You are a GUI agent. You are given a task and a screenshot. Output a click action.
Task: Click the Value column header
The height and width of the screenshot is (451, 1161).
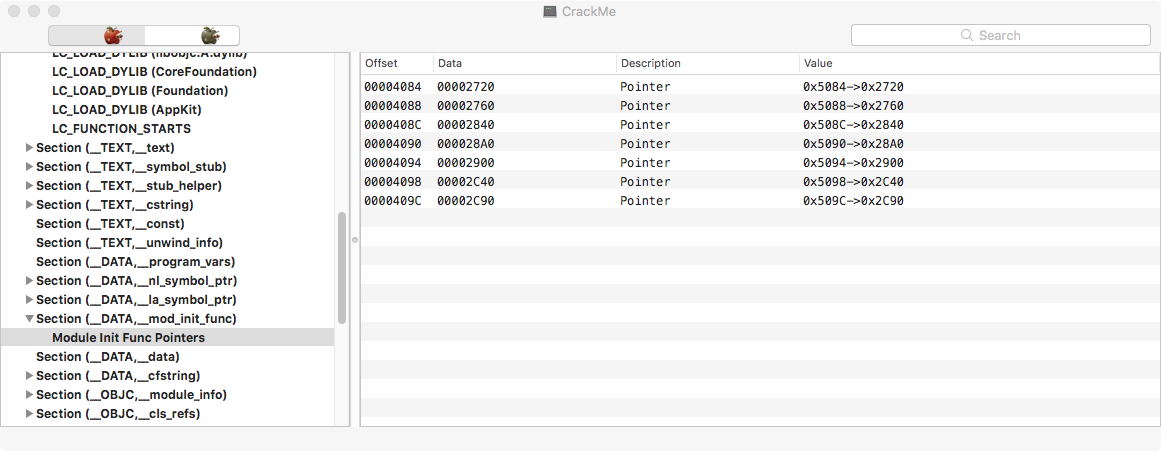pyautogui.click(x=975, y=63)
